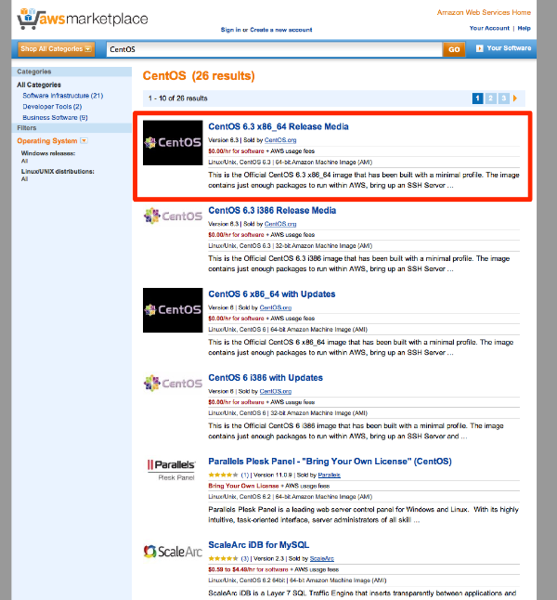Click Parallels Plesk star rating
The image size is (557, 600).
[223, 475]
